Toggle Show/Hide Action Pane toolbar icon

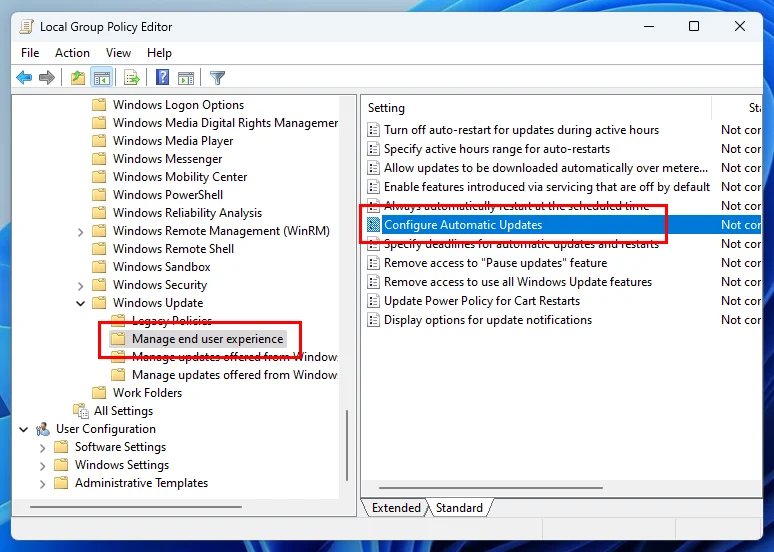pyautogui.click(x=186, y=78)
